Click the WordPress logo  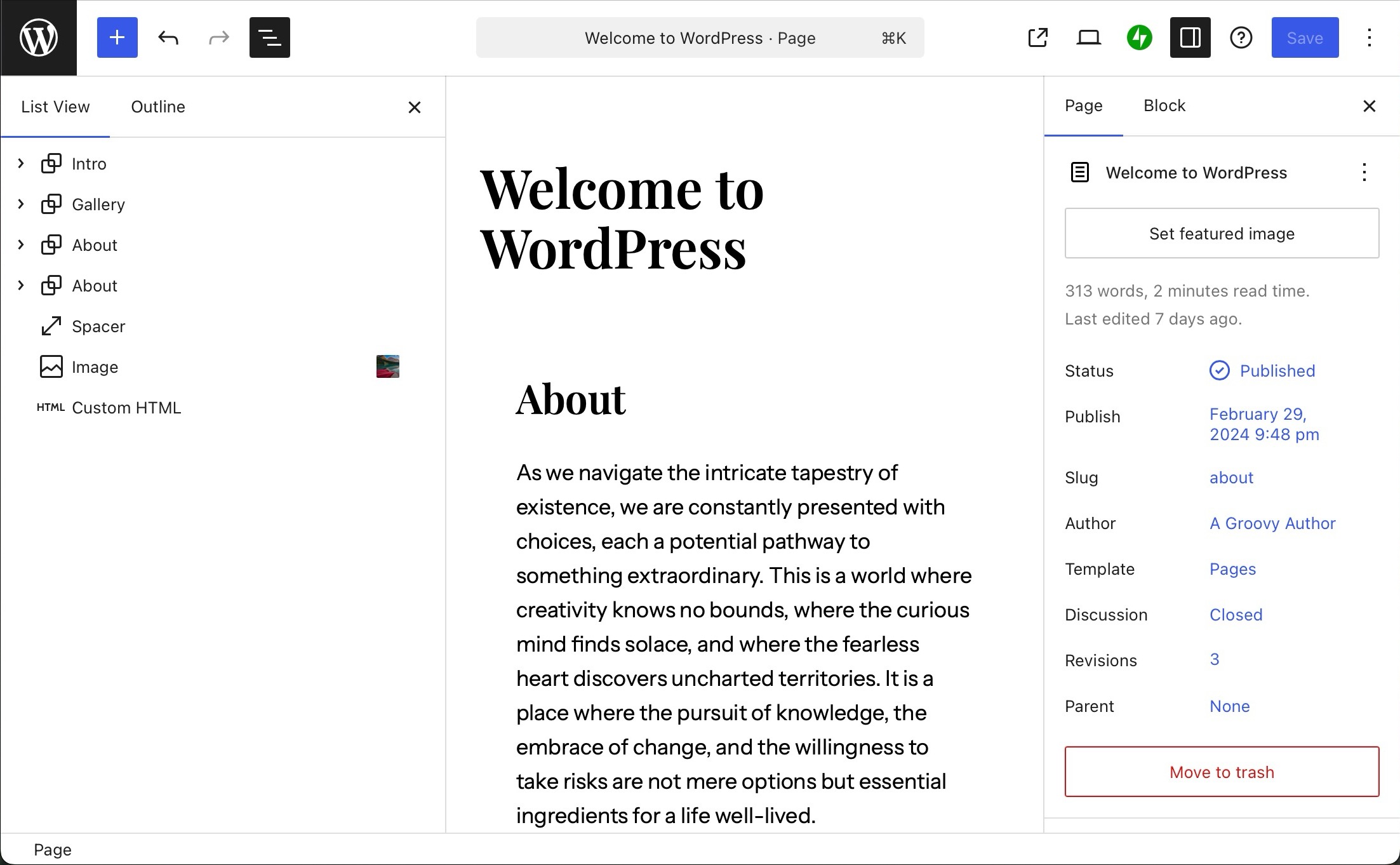point(38,37)
